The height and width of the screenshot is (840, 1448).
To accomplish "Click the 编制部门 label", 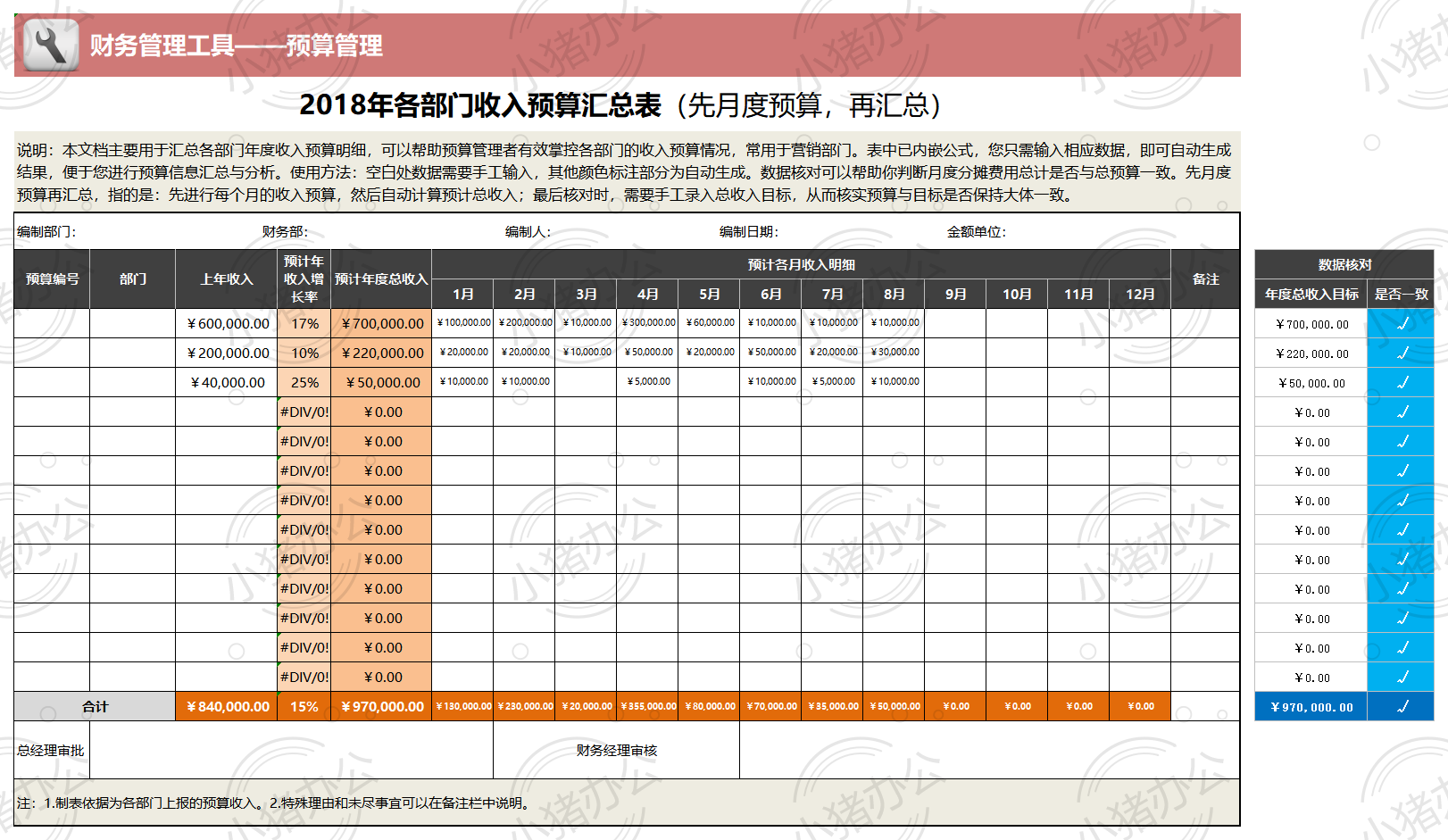I will [x=46, y=232].
